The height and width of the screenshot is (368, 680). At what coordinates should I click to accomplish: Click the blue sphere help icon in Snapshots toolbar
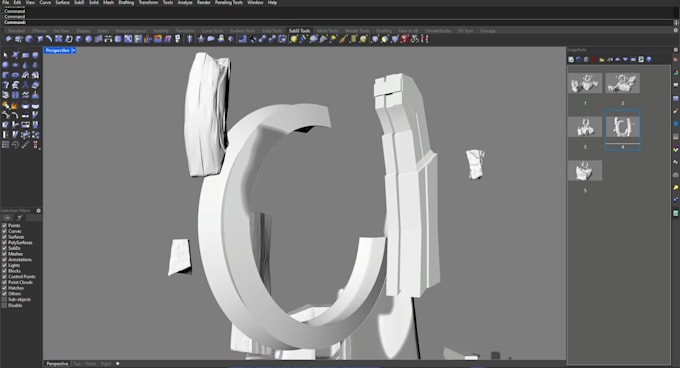(x=649, y=59)
